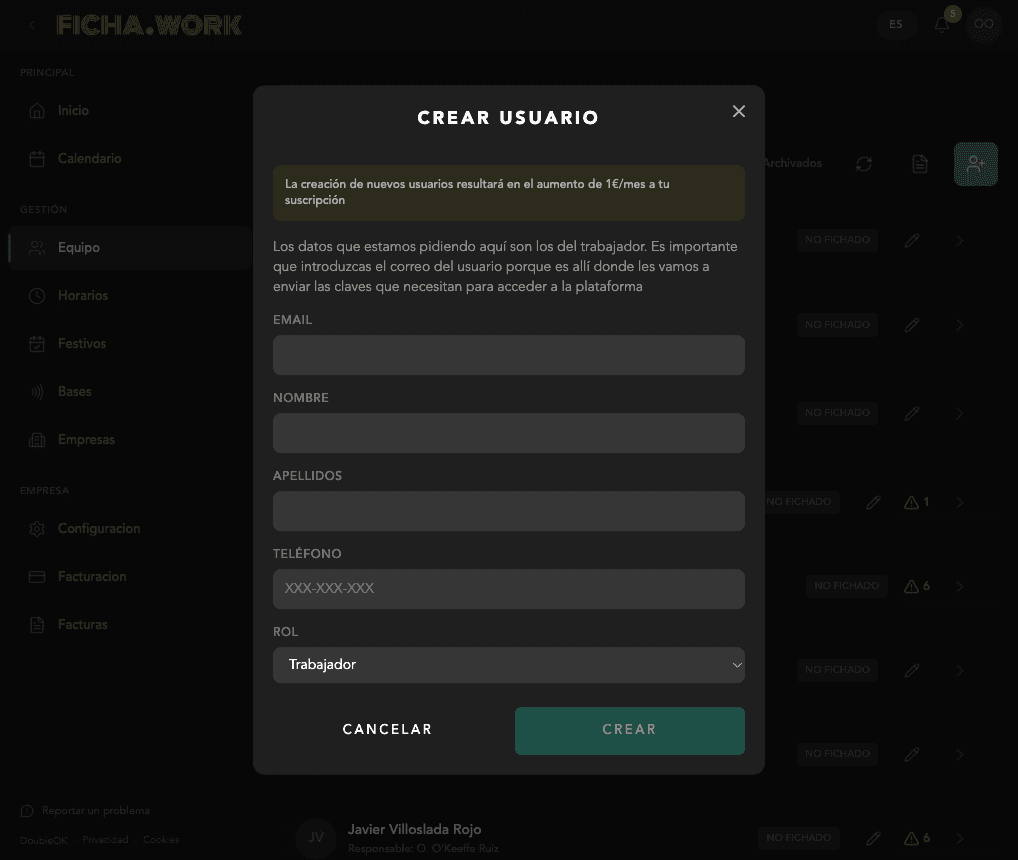This screenshot has width=1018, height=860.
Task: Click the back arrow beside the logo
Action: [32, 25]
